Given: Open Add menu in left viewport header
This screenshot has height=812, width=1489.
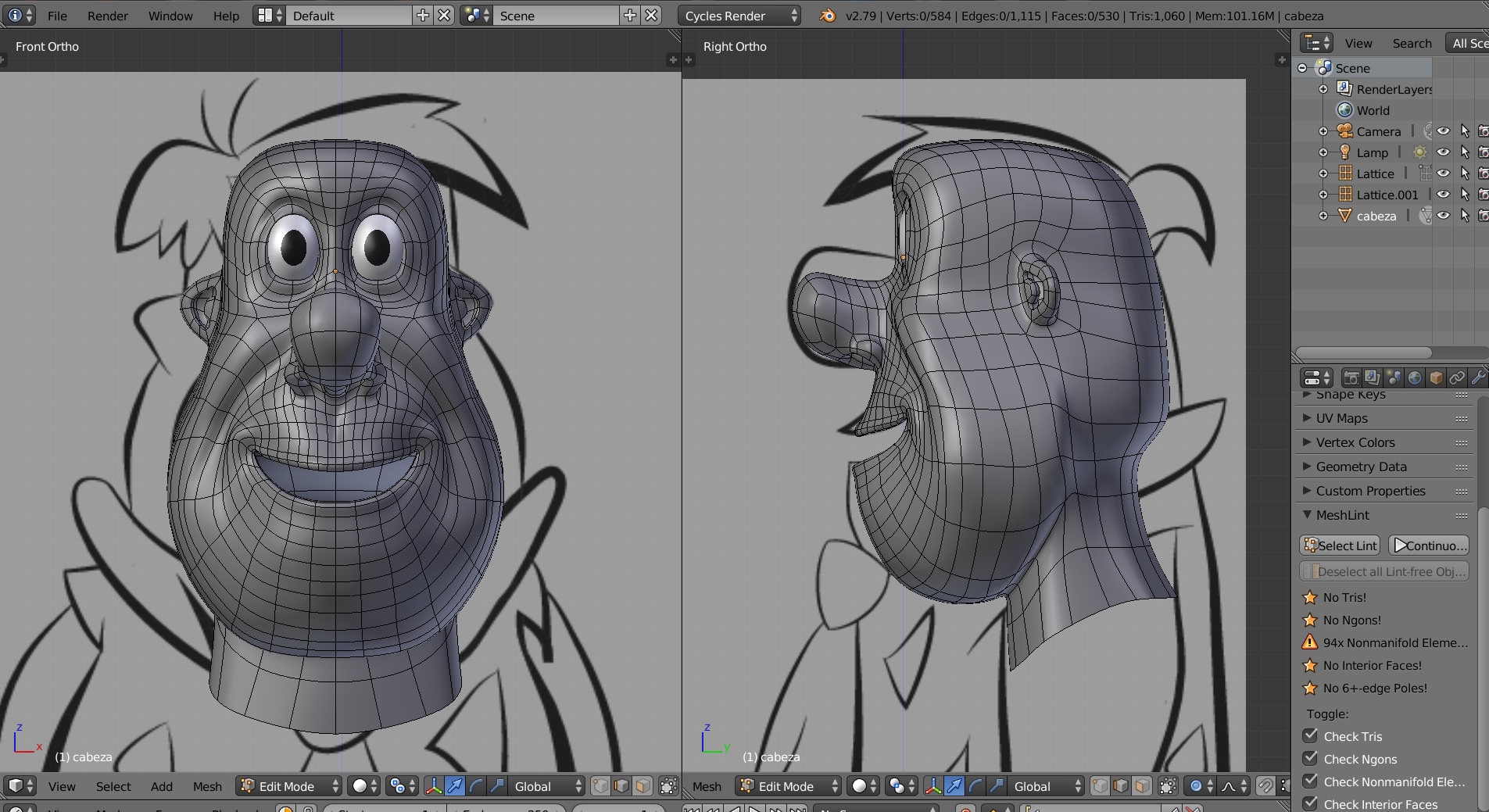Looking at the screenshot, I should [162, 786].
